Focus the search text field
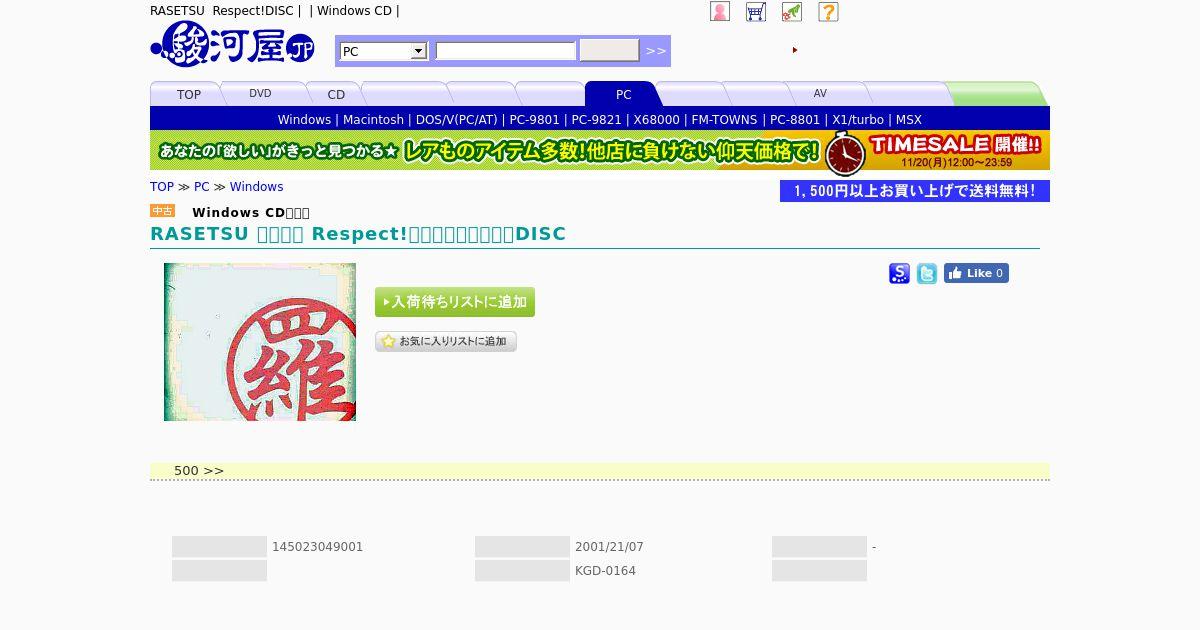The width and height of the screenshot is (1200, 630). pos(506,51)
